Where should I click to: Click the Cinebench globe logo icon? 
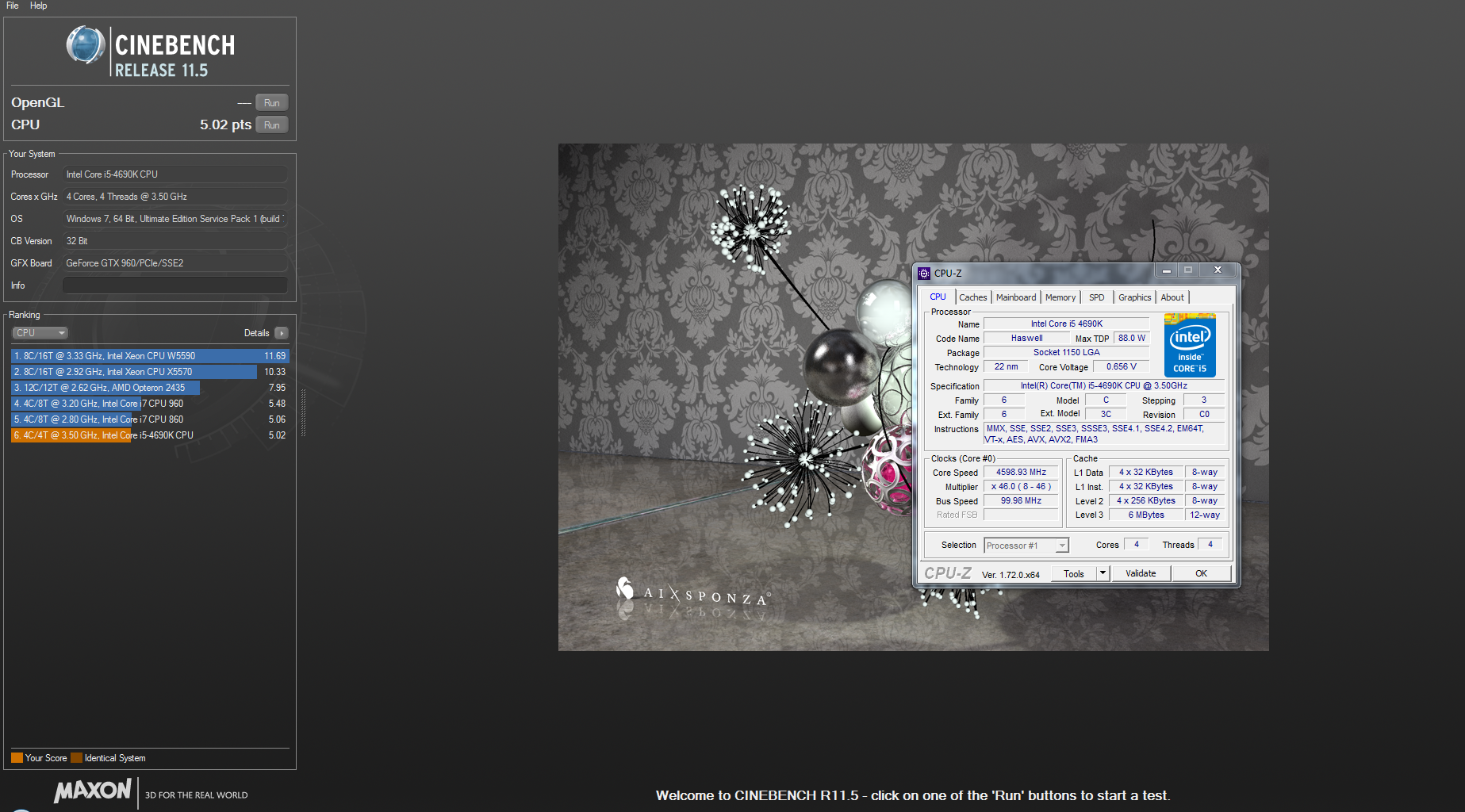pyautogui.click(x=86, y=45)
